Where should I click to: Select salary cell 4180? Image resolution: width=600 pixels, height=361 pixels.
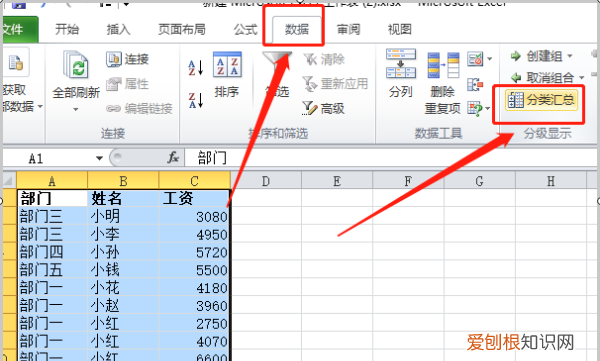pos(194,287)
